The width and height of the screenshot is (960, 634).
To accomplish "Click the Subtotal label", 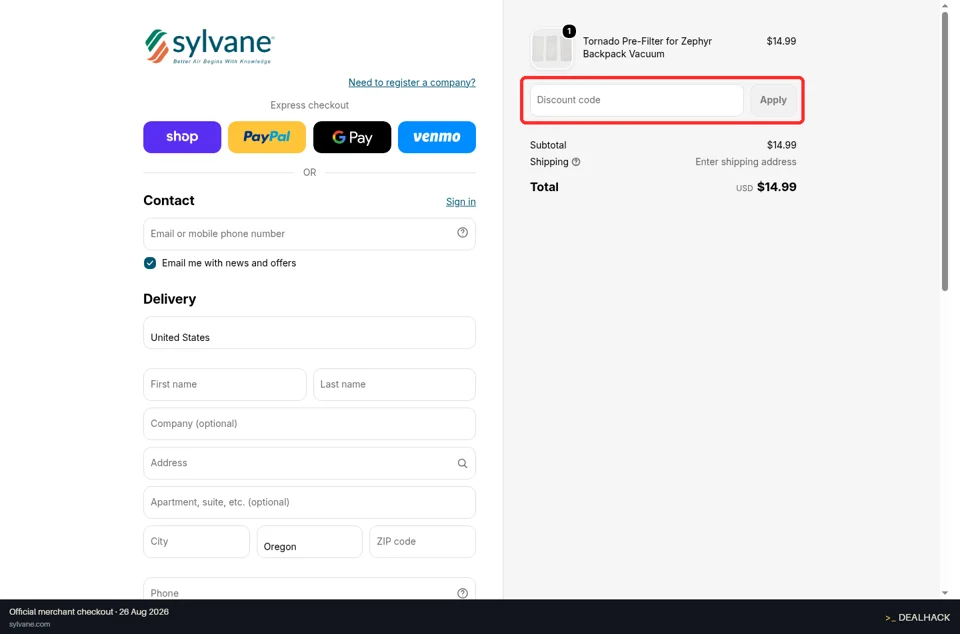I will 548,146.
